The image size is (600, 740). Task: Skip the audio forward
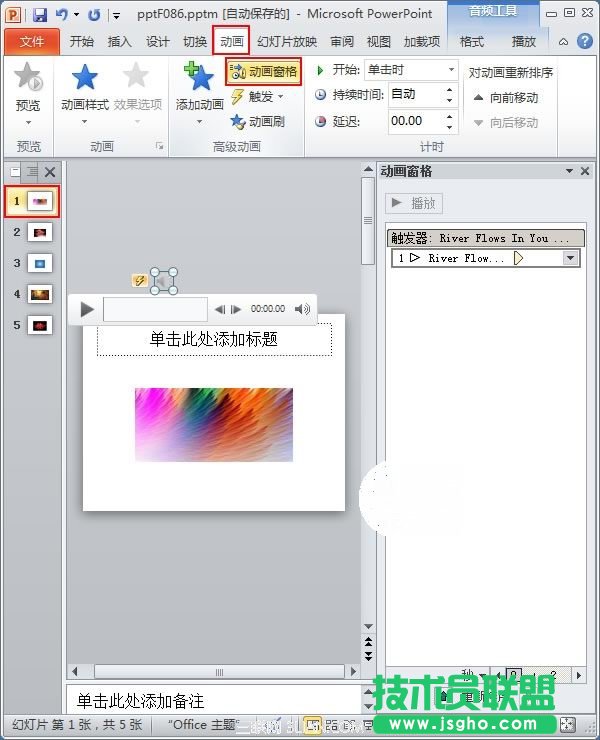click(236, 310)
